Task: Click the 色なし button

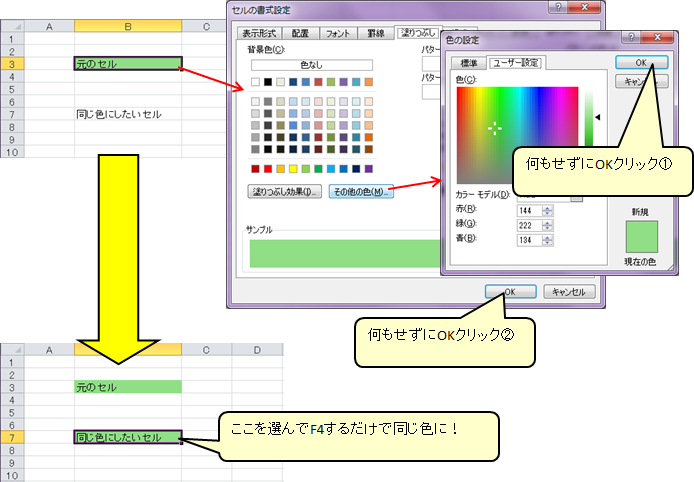Action: 312,65
